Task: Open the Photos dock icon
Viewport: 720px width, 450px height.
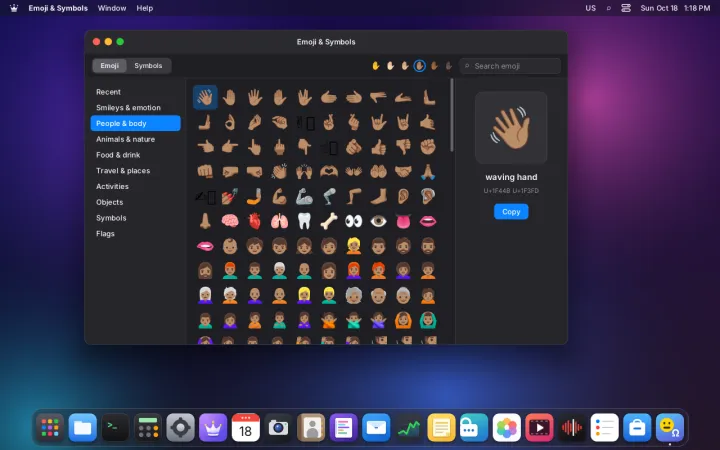Action: point(506,428)
